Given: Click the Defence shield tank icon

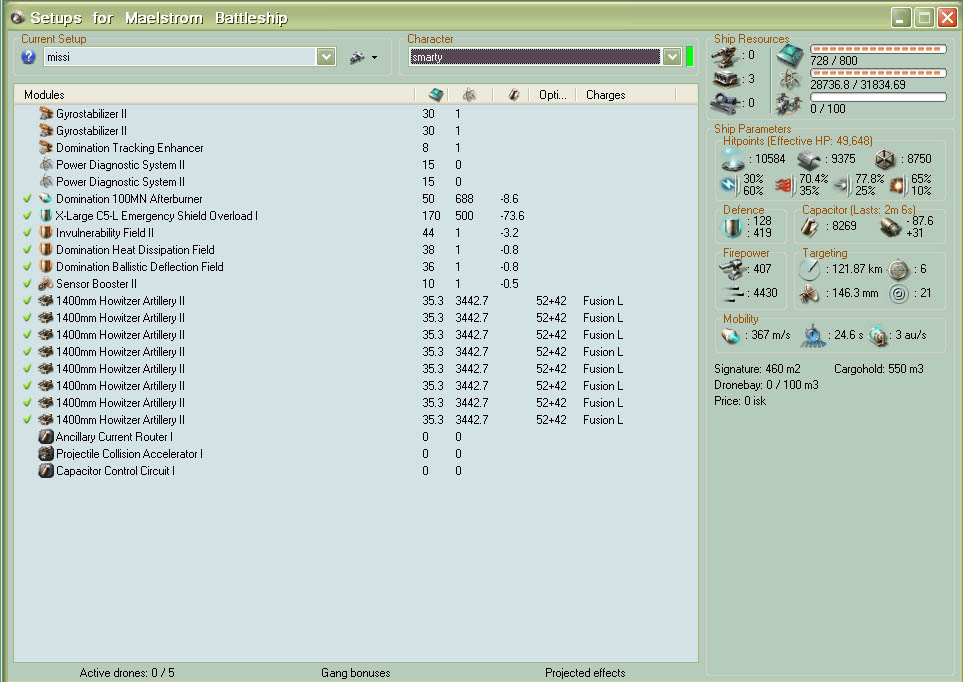Looking at the screenshot, I should pyautogui.click(x=733, y=227).
